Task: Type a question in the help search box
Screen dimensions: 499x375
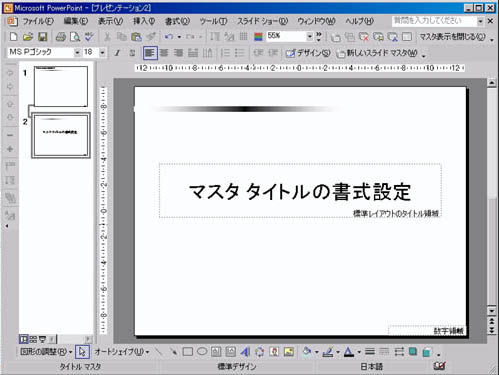Action: (x=434, y=21)
